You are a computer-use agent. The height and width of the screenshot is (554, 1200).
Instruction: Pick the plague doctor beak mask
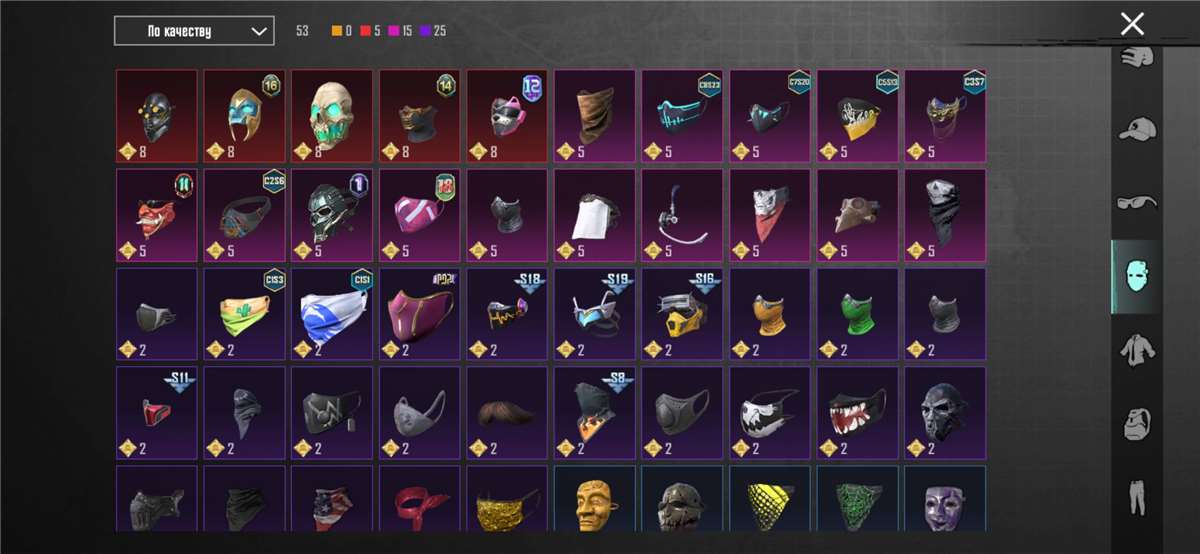pos(858,214)
